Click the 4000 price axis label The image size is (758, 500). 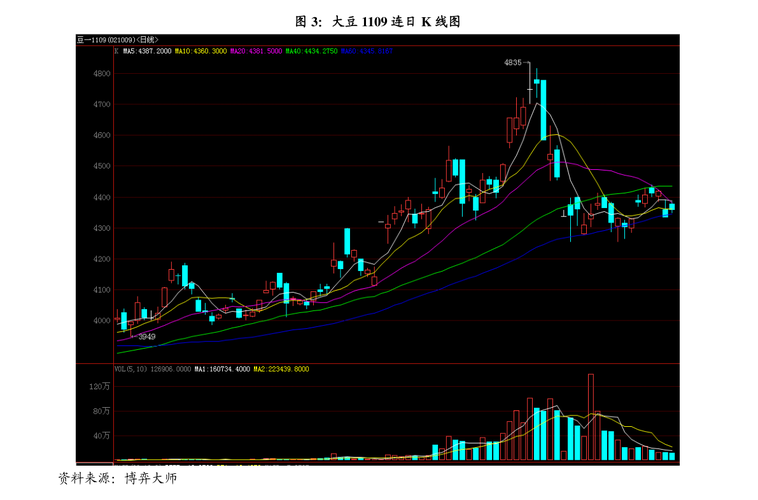pyautogui.click(x=102, y=320)
